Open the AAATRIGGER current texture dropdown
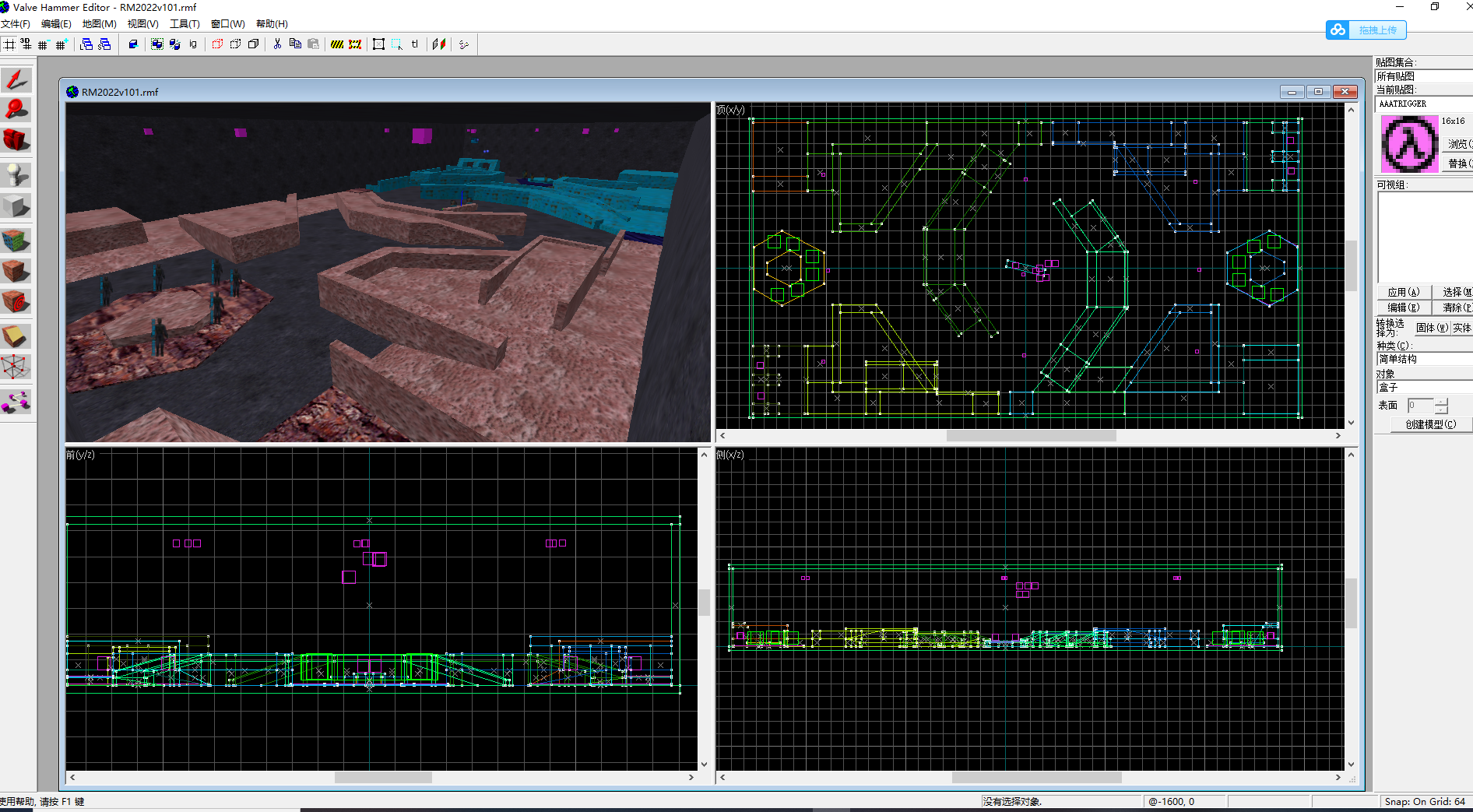The image size is (1473, 812). [x=1423, y=104]
